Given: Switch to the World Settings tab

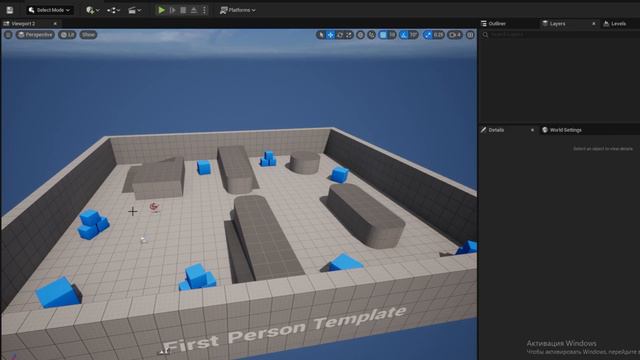Looking at the screenshot, I should point(562,130).
